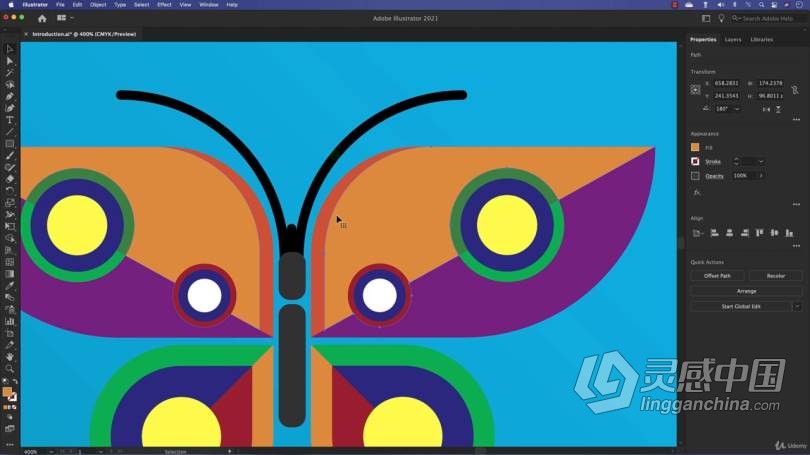The image size is (810, 455).
Task: Show more Appearance options
Action: tap(796, 205)
